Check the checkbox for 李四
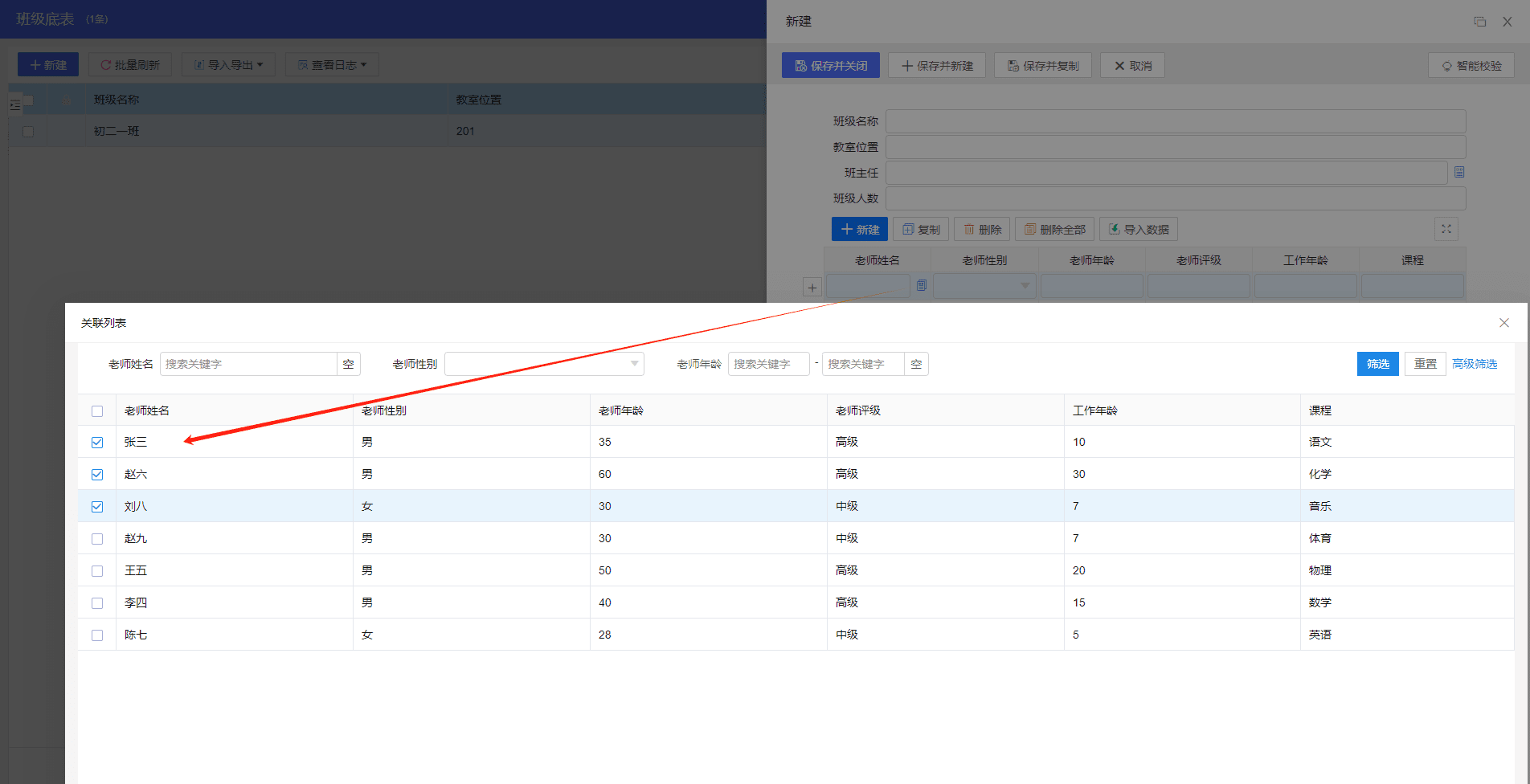1530x784 pixels. (x=97, y=603)
